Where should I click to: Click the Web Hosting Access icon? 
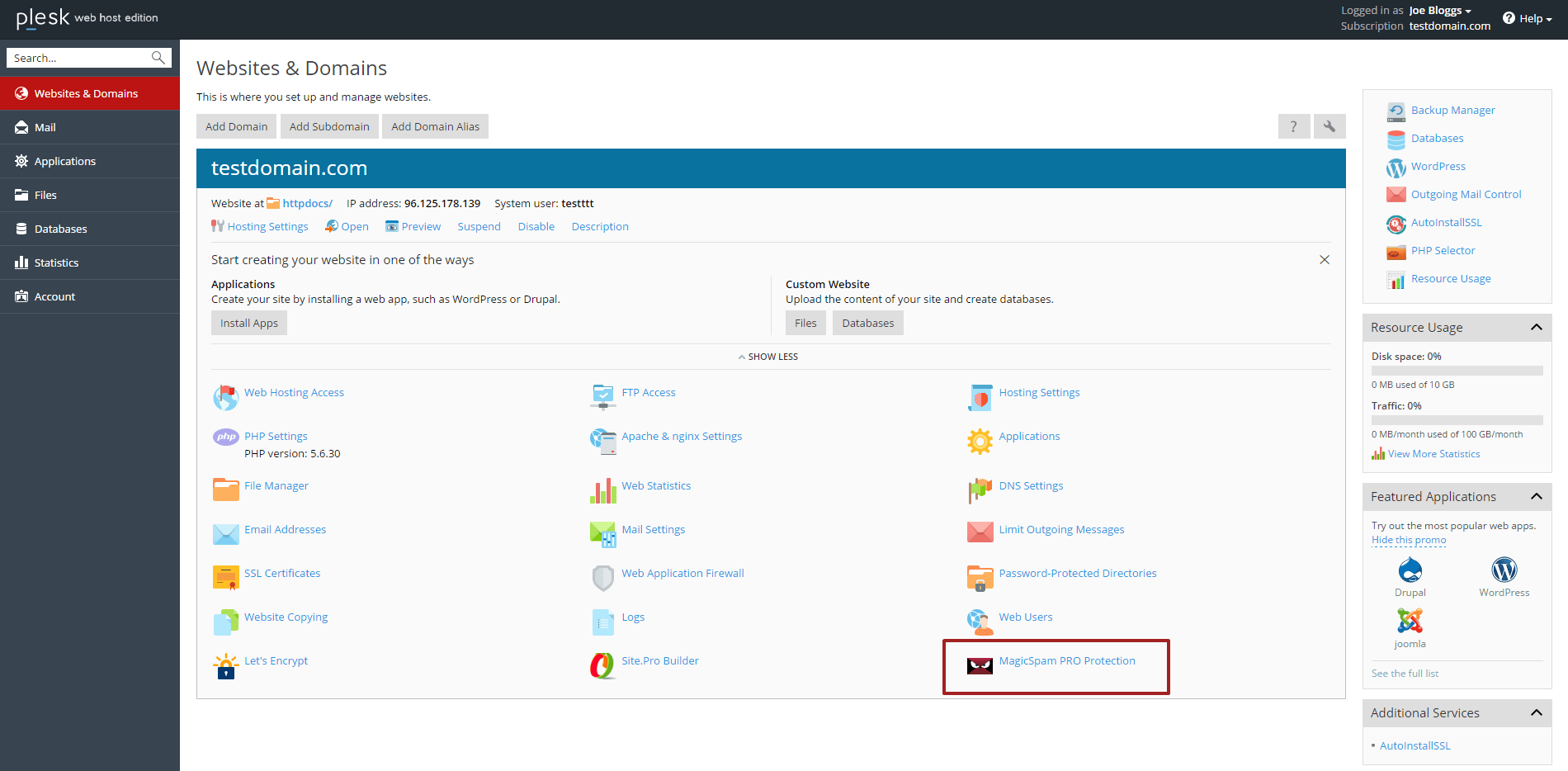(x=225, y=398)
